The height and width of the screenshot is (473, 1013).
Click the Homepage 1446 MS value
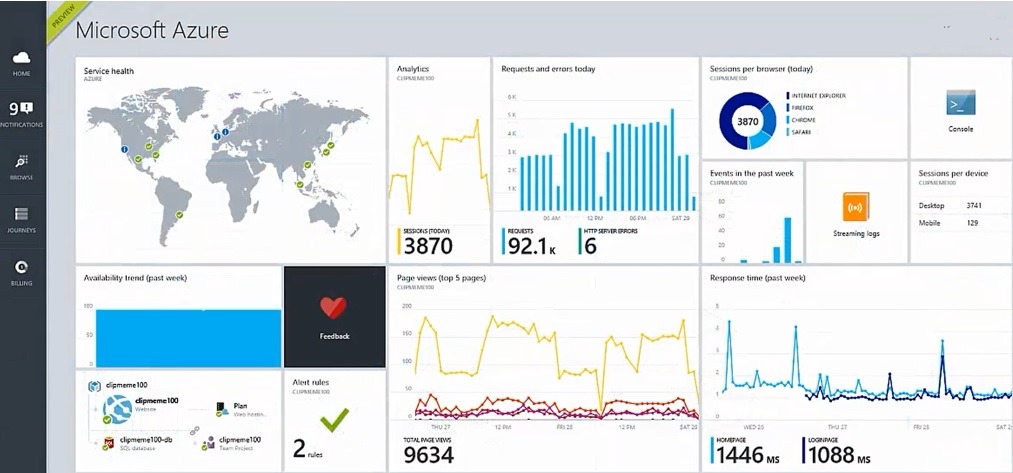748,455
